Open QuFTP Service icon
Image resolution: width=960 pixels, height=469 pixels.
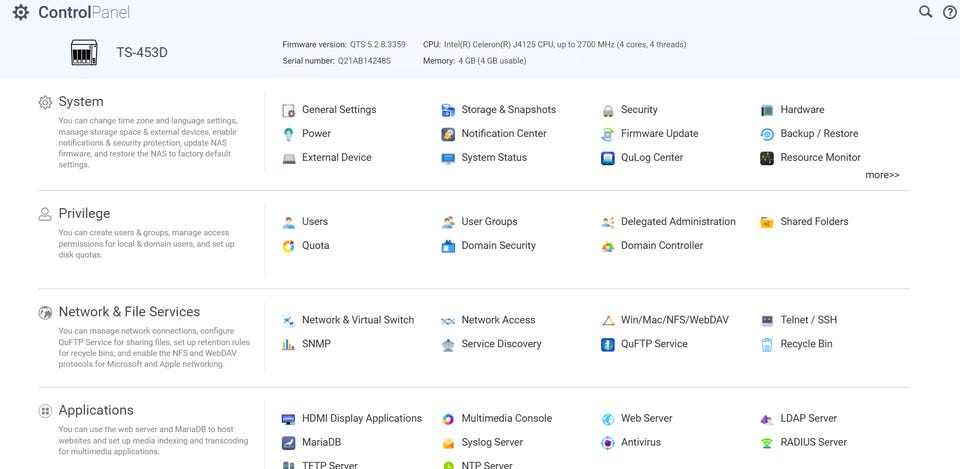coord(607,345)
